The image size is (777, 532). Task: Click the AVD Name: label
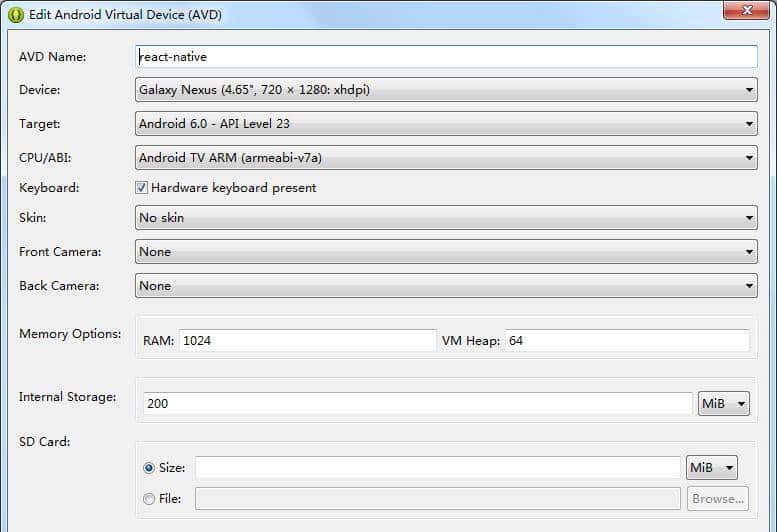pos(53,57)
